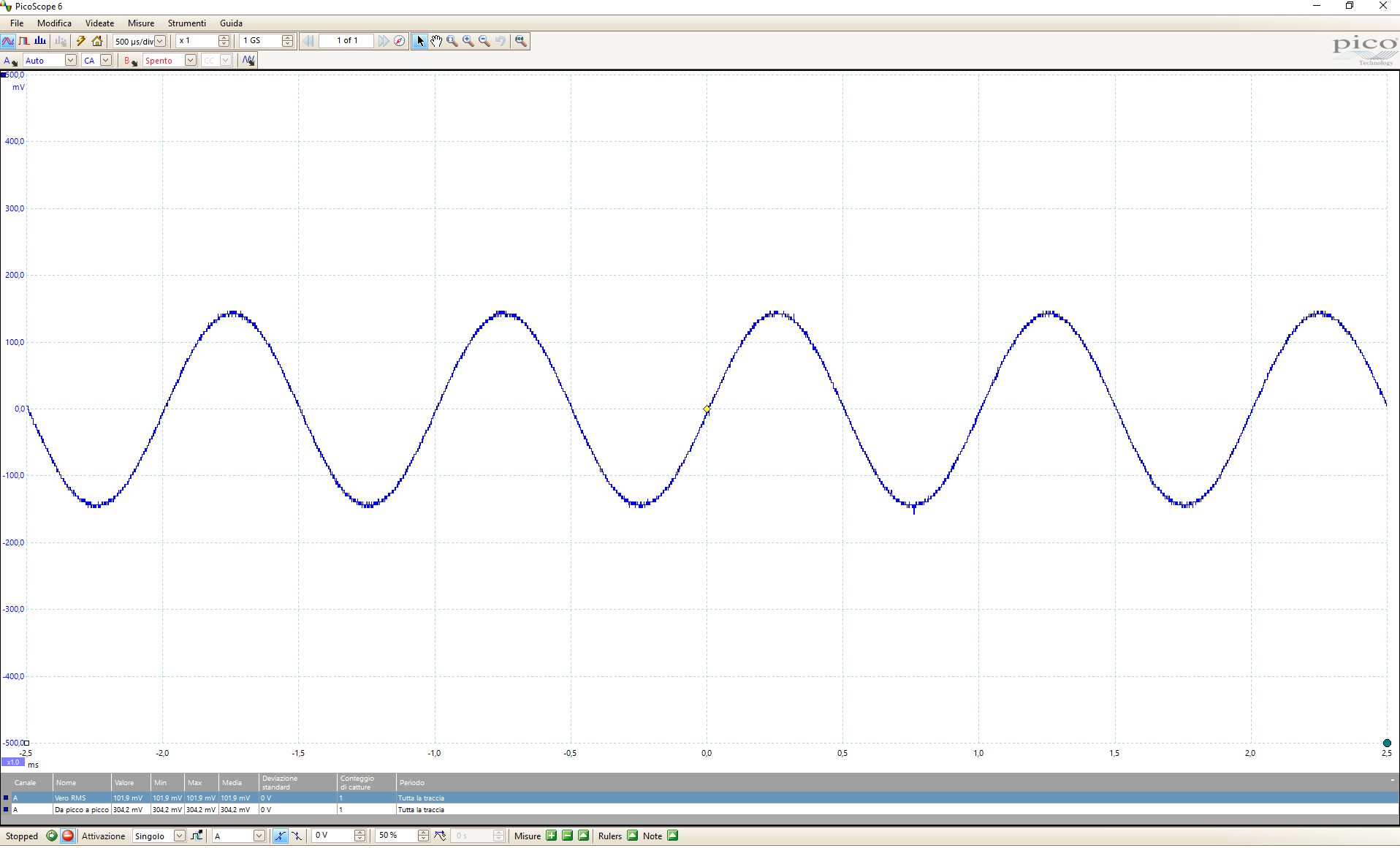Select Persistence mode icon
1400x848 pixels.
pos(24,41)
